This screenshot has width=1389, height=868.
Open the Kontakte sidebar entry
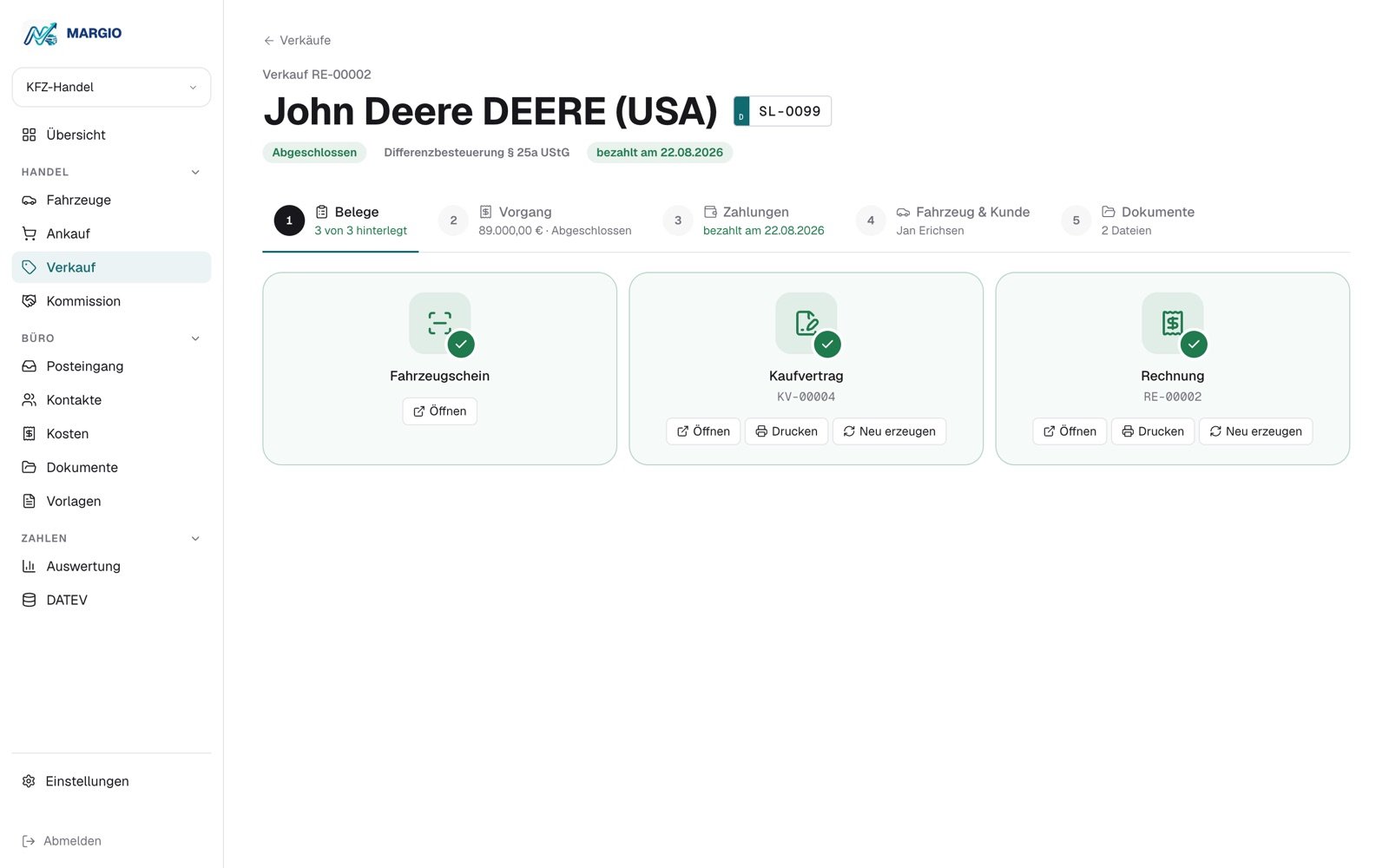click(111, 400)
